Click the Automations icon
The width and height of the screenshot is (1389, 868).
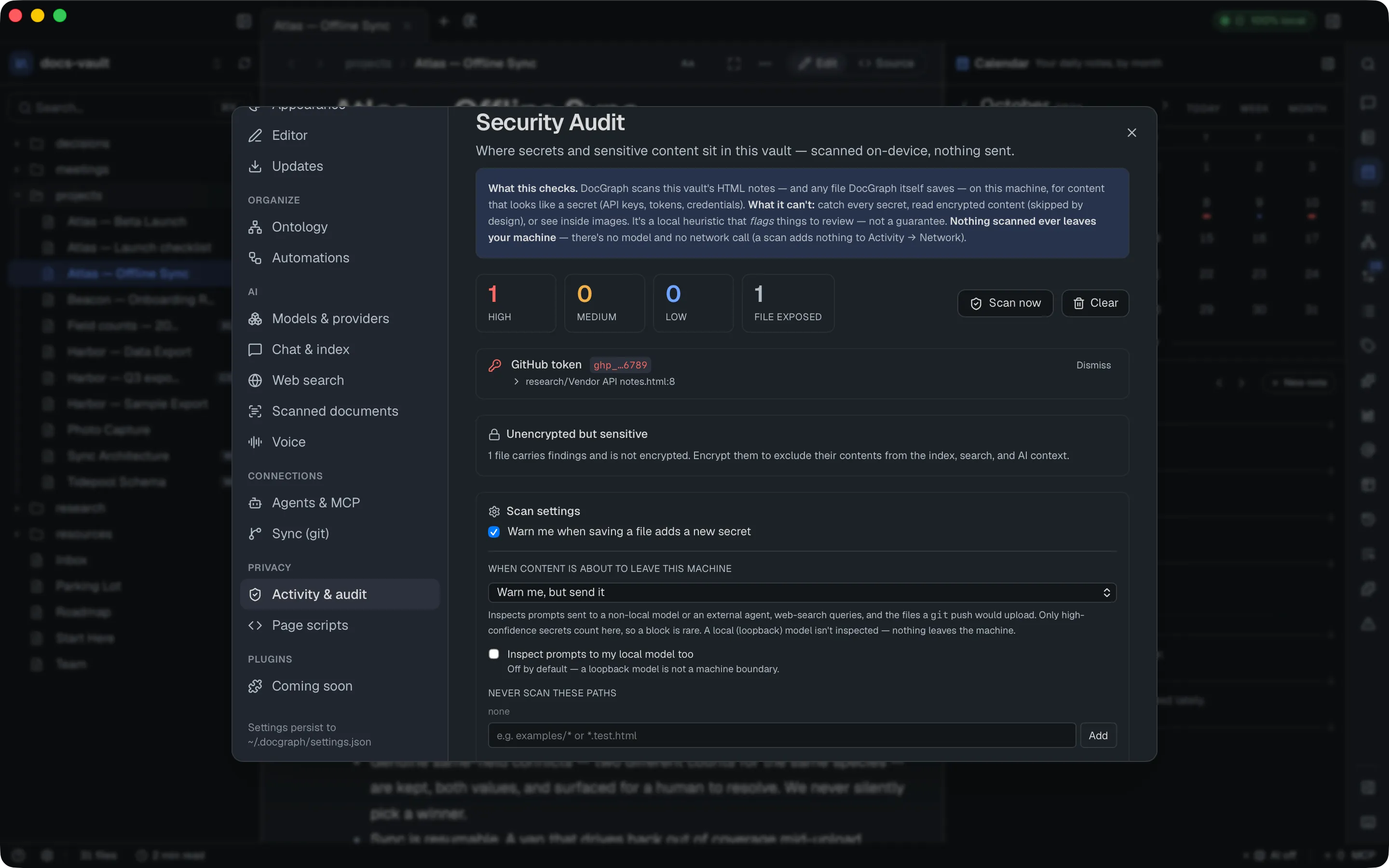coord(255,258)
